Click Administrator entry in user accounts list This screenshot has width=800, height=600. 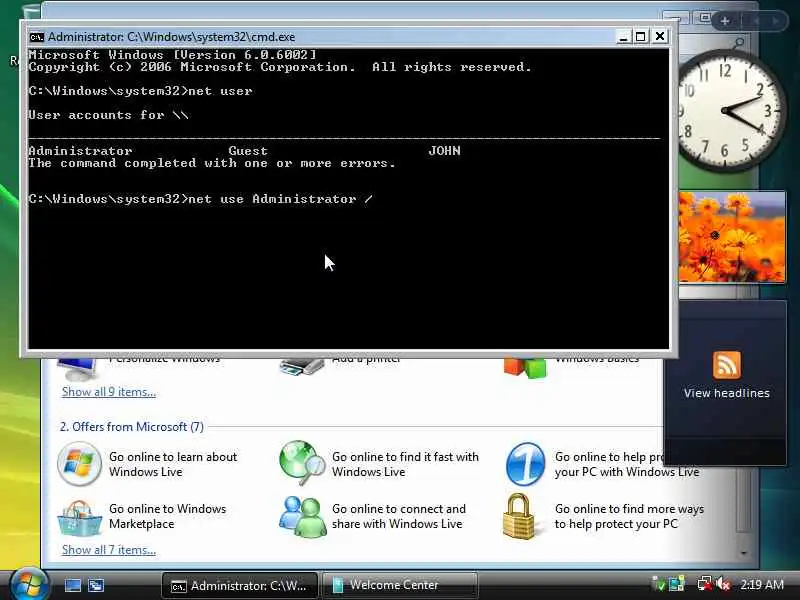pyautogui.click(x=80, y=151)
